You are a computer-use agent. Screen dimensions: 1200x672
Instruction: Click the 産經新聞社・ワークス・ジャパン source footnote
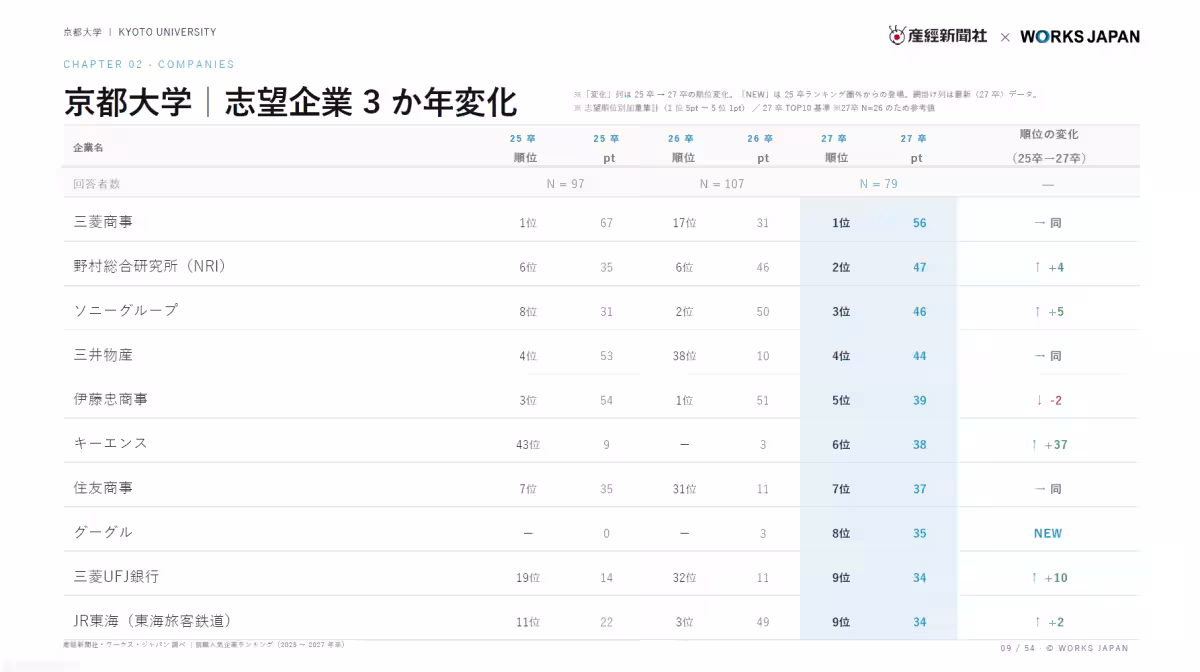click(x=204, y=645)
